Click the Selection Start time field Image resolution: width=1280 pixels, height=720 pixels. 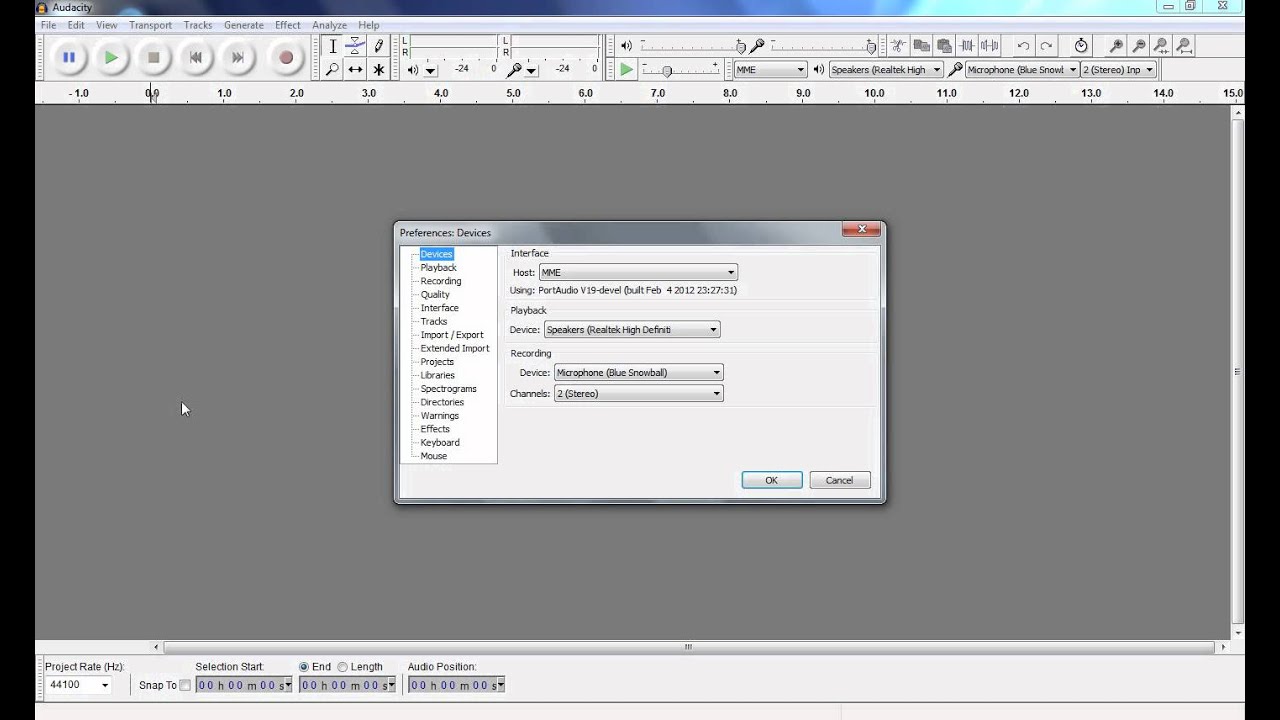(x=244, y=685)
